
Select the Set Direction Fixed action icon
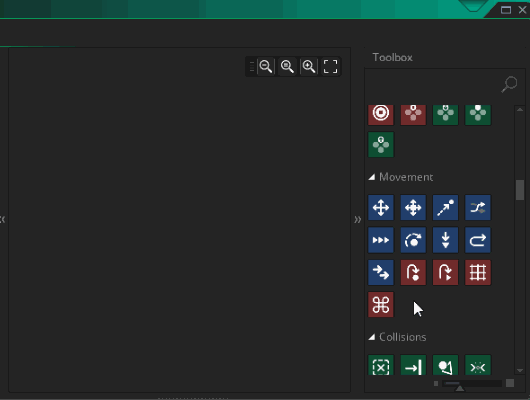click(x=381, y=207)
